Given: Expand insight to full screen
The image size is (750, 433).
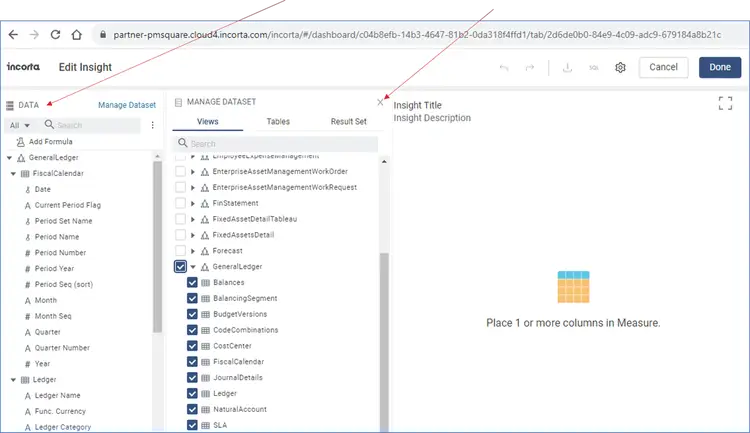Looking at the screenshot, I should point(725,103).
